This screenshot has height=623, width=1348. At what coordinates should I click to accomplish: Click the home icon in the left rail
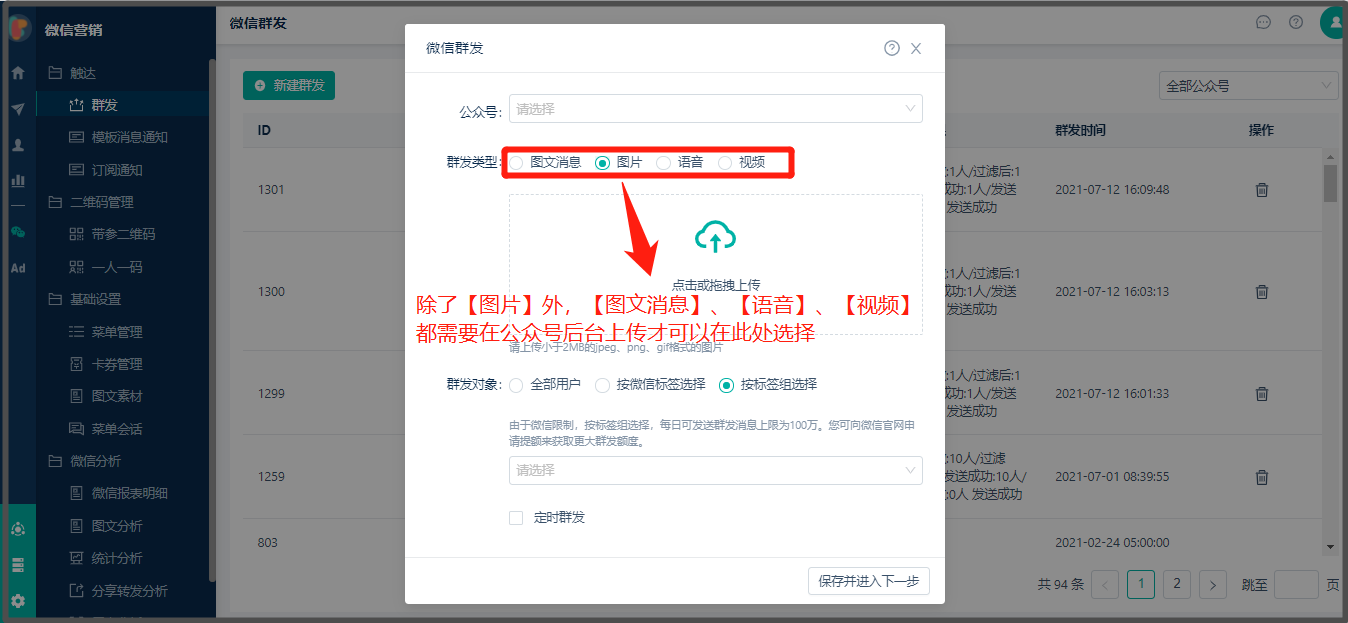(18, 73)
